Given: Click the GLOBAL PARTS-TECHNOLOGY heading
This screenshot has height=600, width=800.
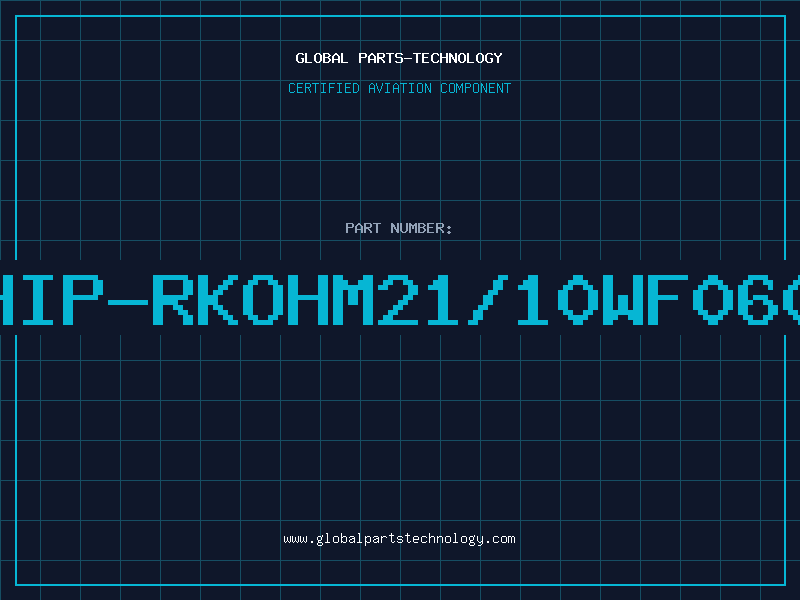Looking at the screenshot, I should pos(399,58).
